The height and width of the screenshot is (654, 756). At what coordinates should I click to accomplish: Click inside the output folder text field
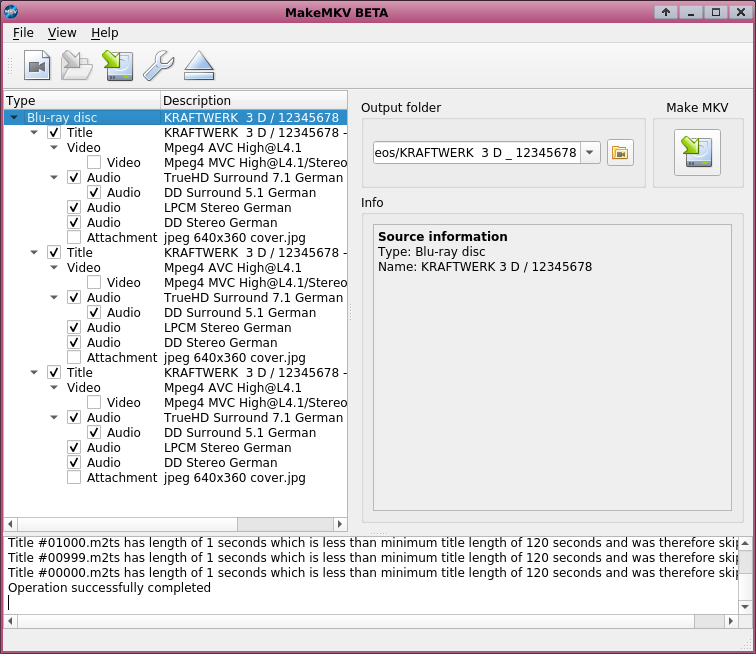pyautogui.click(x=474, y=153)
